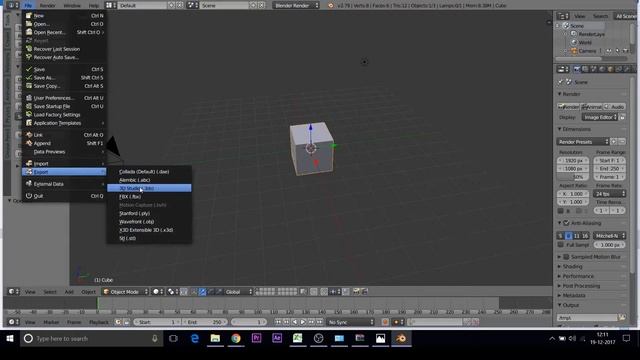The width and height of the screenshot is (640, 360).
Task: Open Global transform orientation dropdown
Action: pos(239,291)
